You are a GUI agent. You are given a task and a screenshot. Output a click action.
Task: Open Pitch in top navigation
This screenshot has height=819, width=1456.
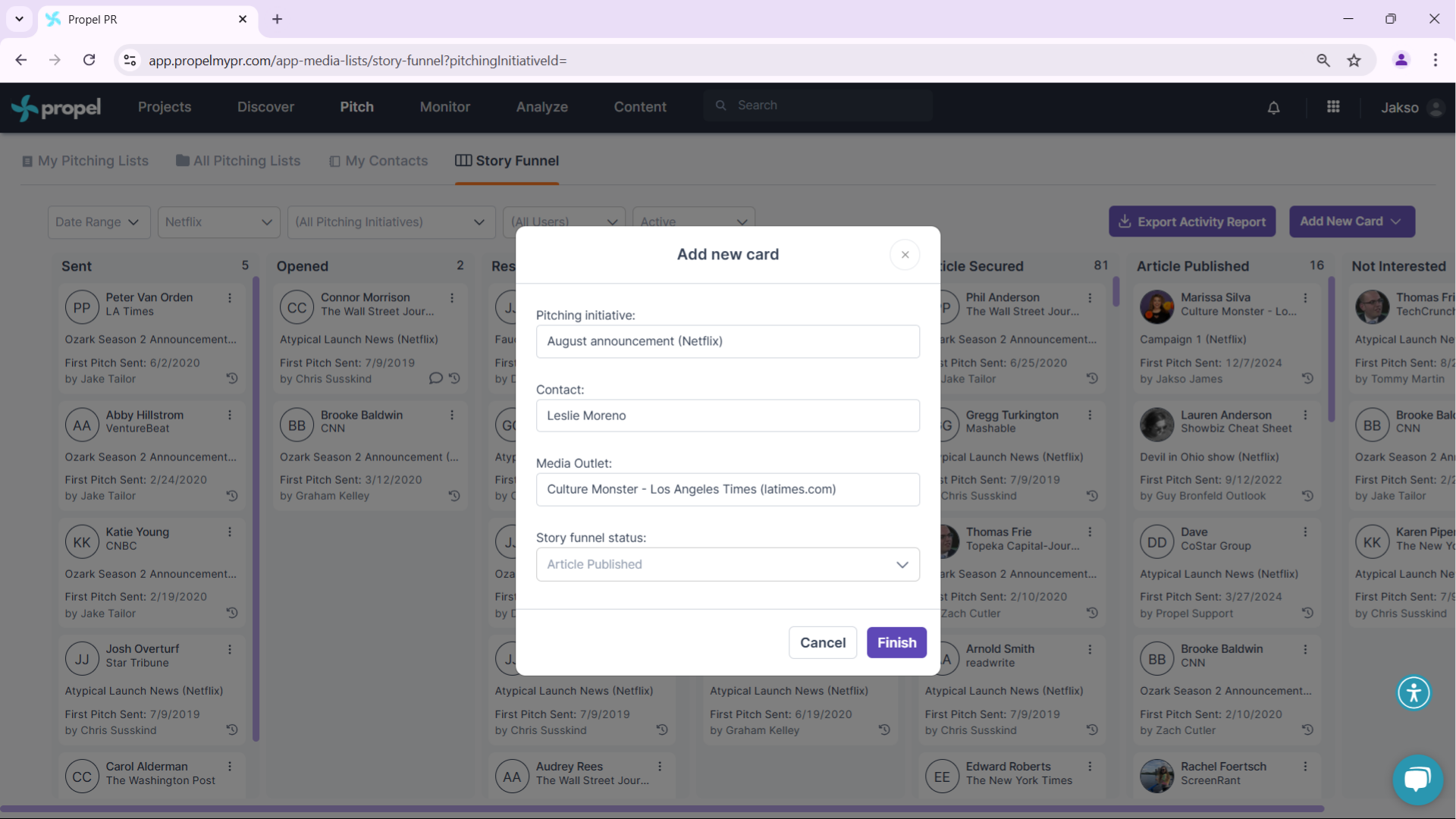click(x=356, y=107)
